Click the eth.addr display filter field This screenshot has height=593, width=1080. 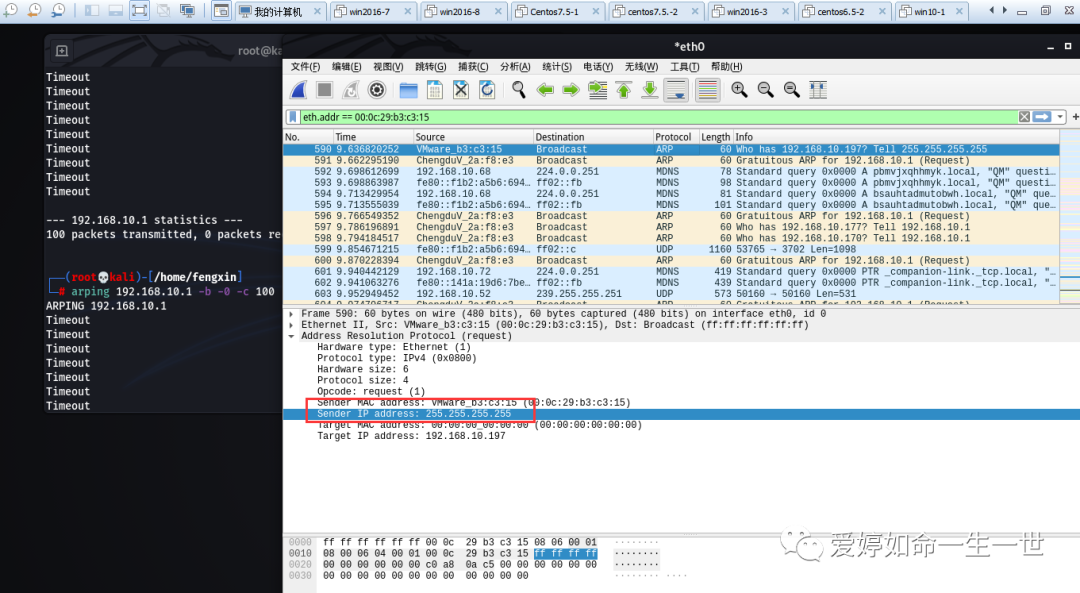click(x=658, y=117)
